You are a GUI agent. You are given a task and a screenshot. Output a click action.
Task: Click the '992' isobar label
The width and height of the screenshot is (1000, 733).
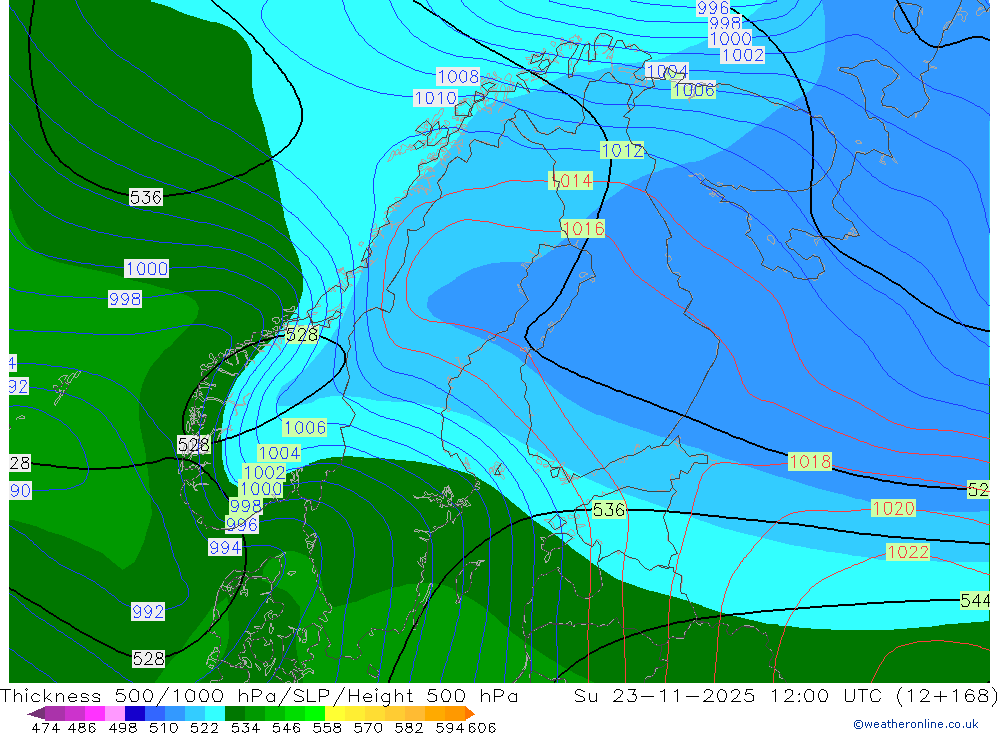pos(148,612)
